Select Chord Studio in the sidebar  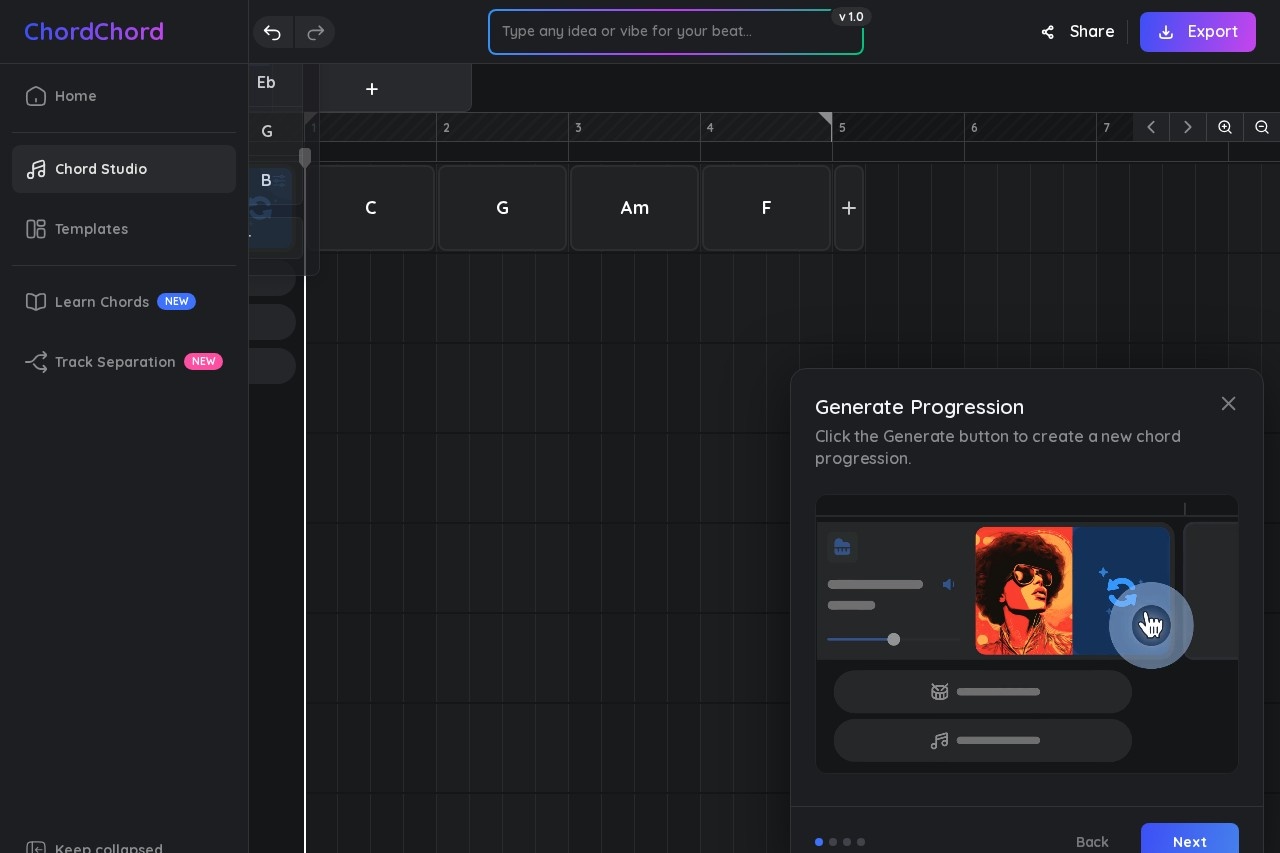[124, 169]
